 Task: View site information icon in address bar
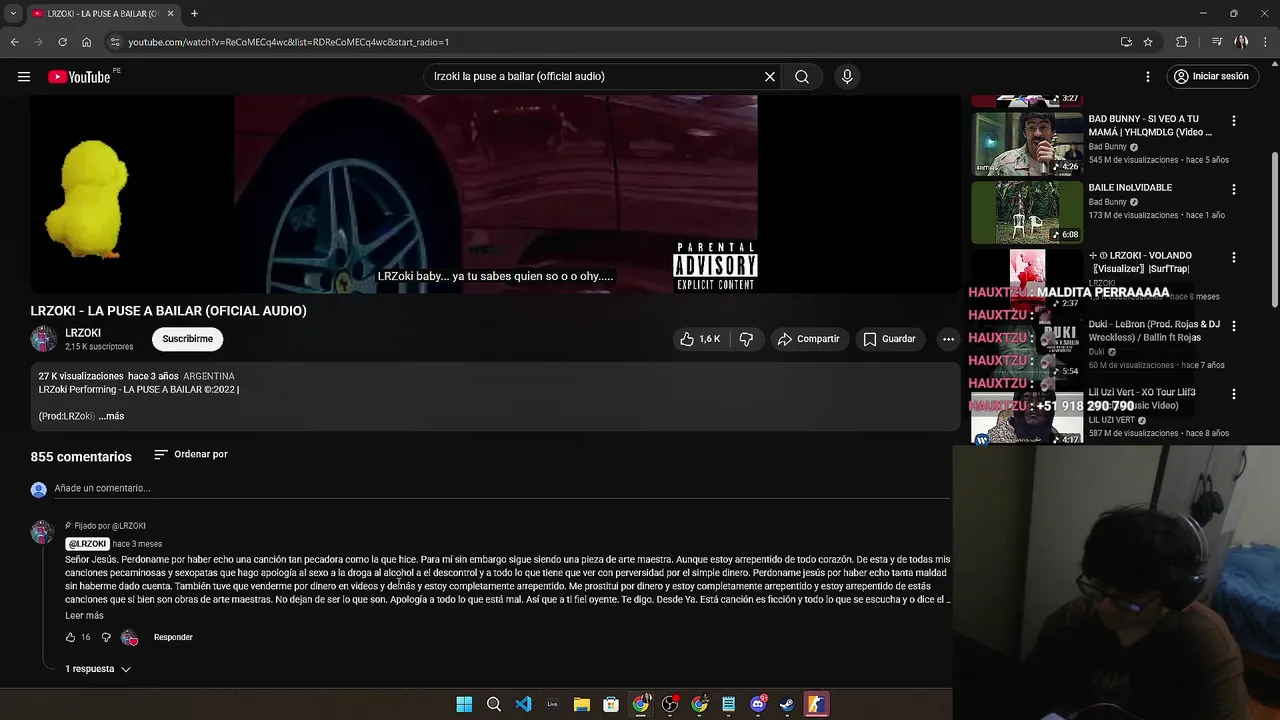coord(115,42)
